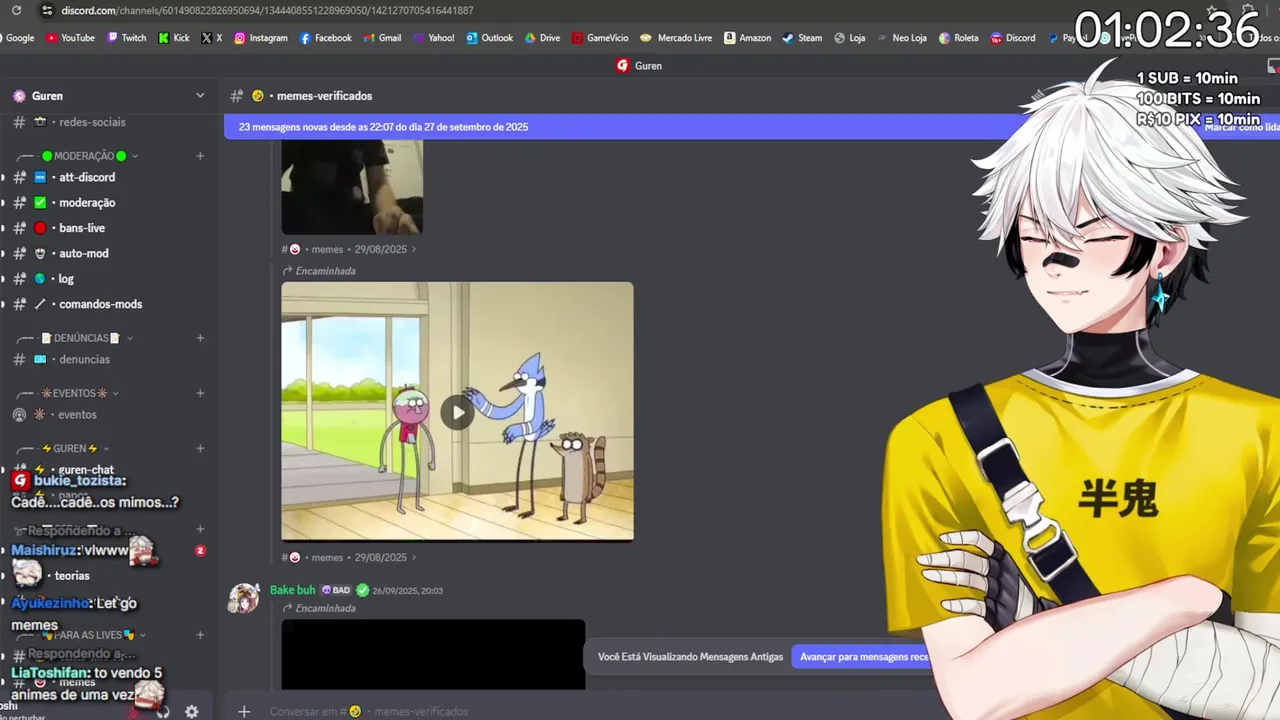Collapse the DENÚNCIAS category
The width and height of the screenshot is (1280, 720).
(88, 338)
